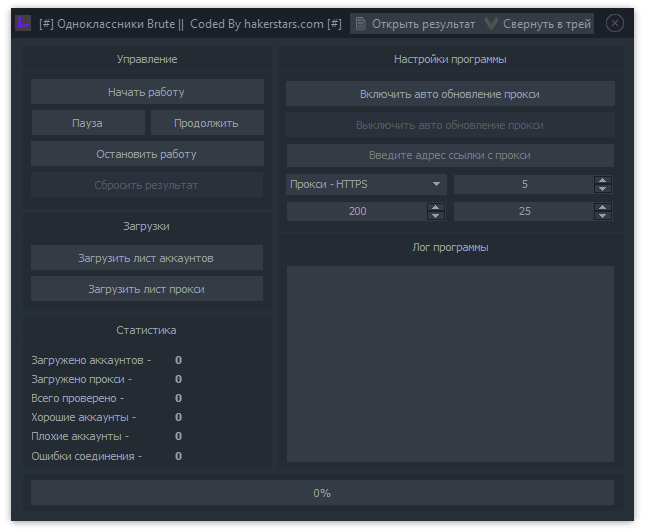Click the Лог программы heading

(450, 247)
